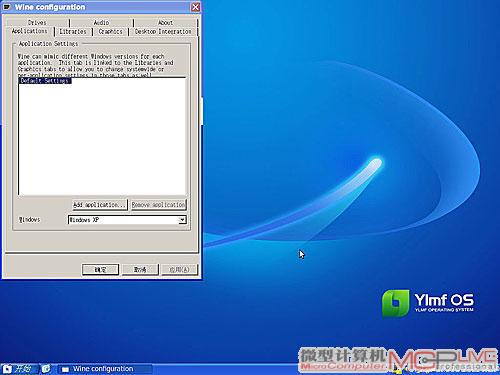Screen dimensions: 500x375
Task: Click the quick launch icon beside start
Action: pyautogui.click(x=46, y=369)
